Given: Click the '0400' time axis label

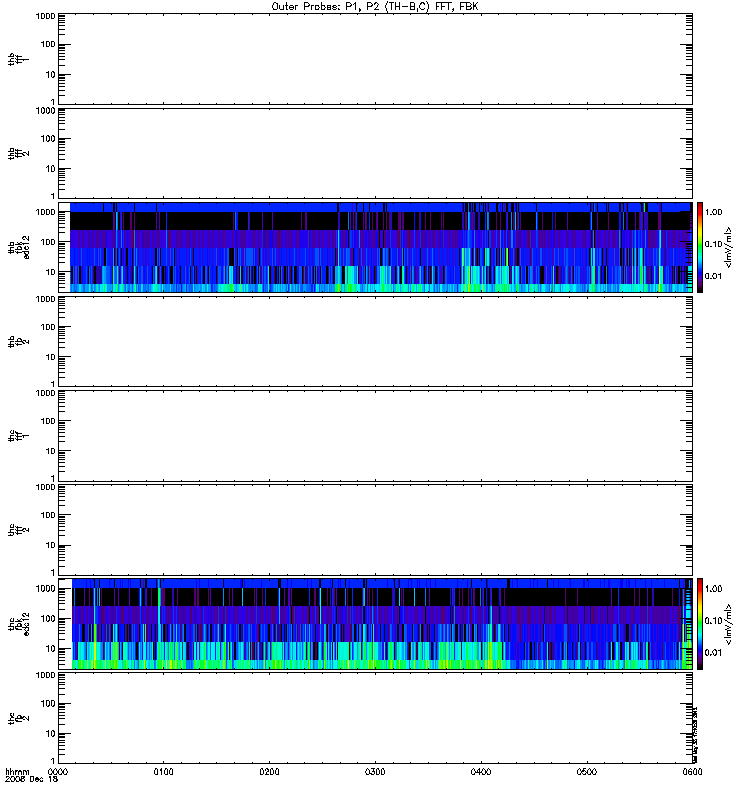Looking at the screenshot, I should click(481, 772).
